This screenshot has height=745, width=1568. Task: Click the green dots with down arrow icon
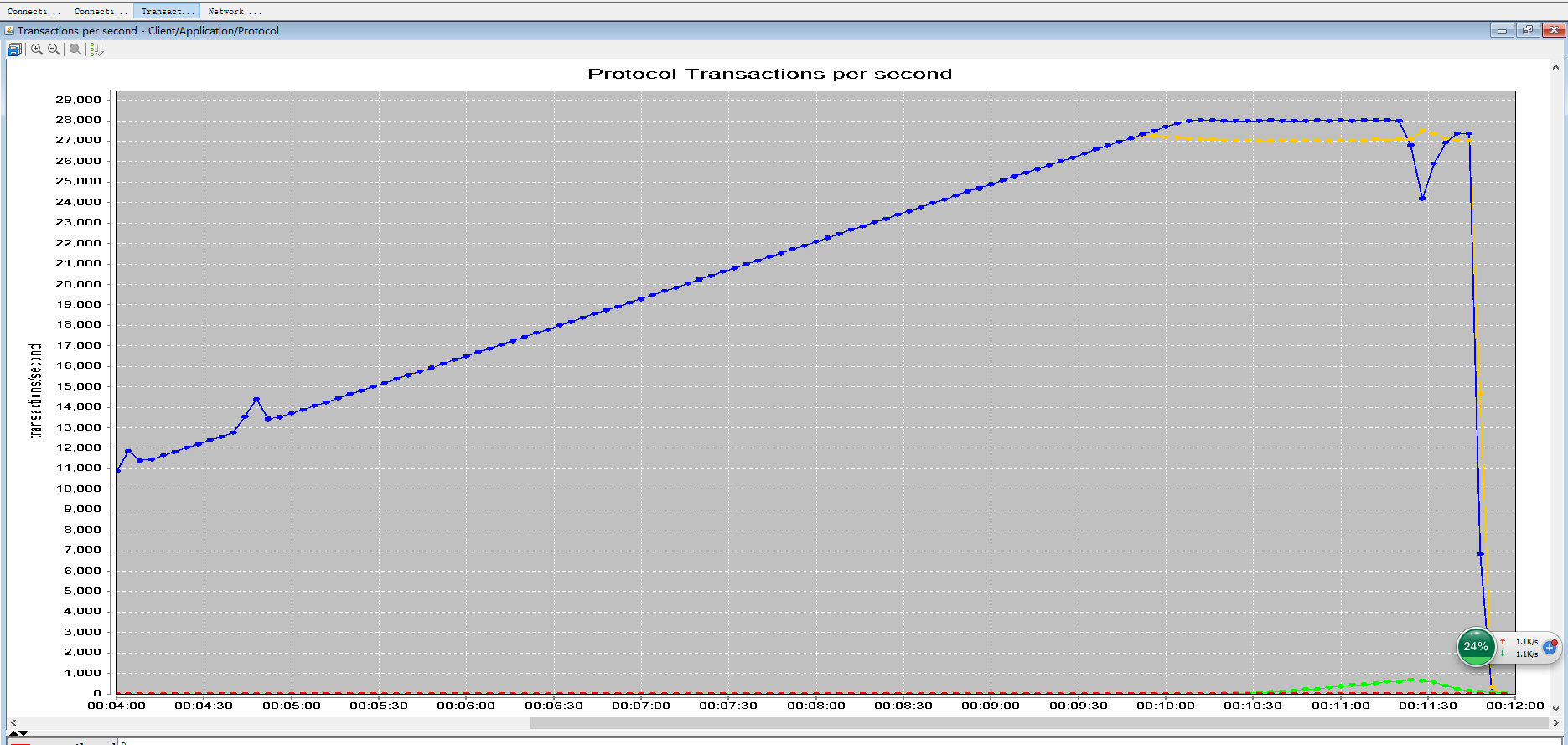[96, 49]
